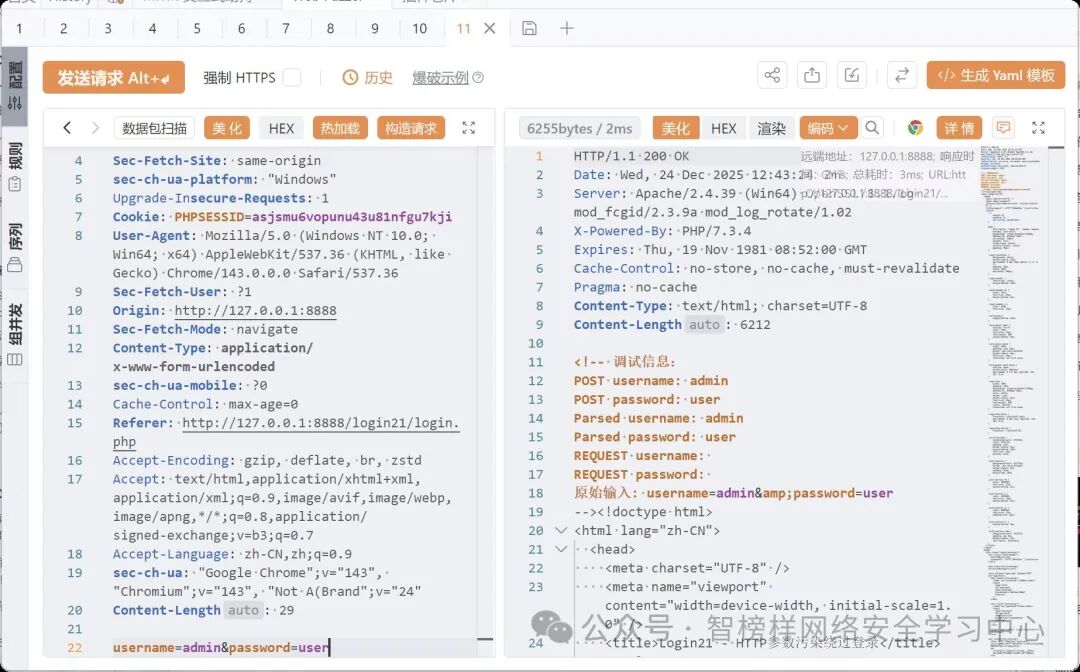Click the request body username=admin&password=user
Viewport: 1080px width, 672px height.
tap(220, 647)
